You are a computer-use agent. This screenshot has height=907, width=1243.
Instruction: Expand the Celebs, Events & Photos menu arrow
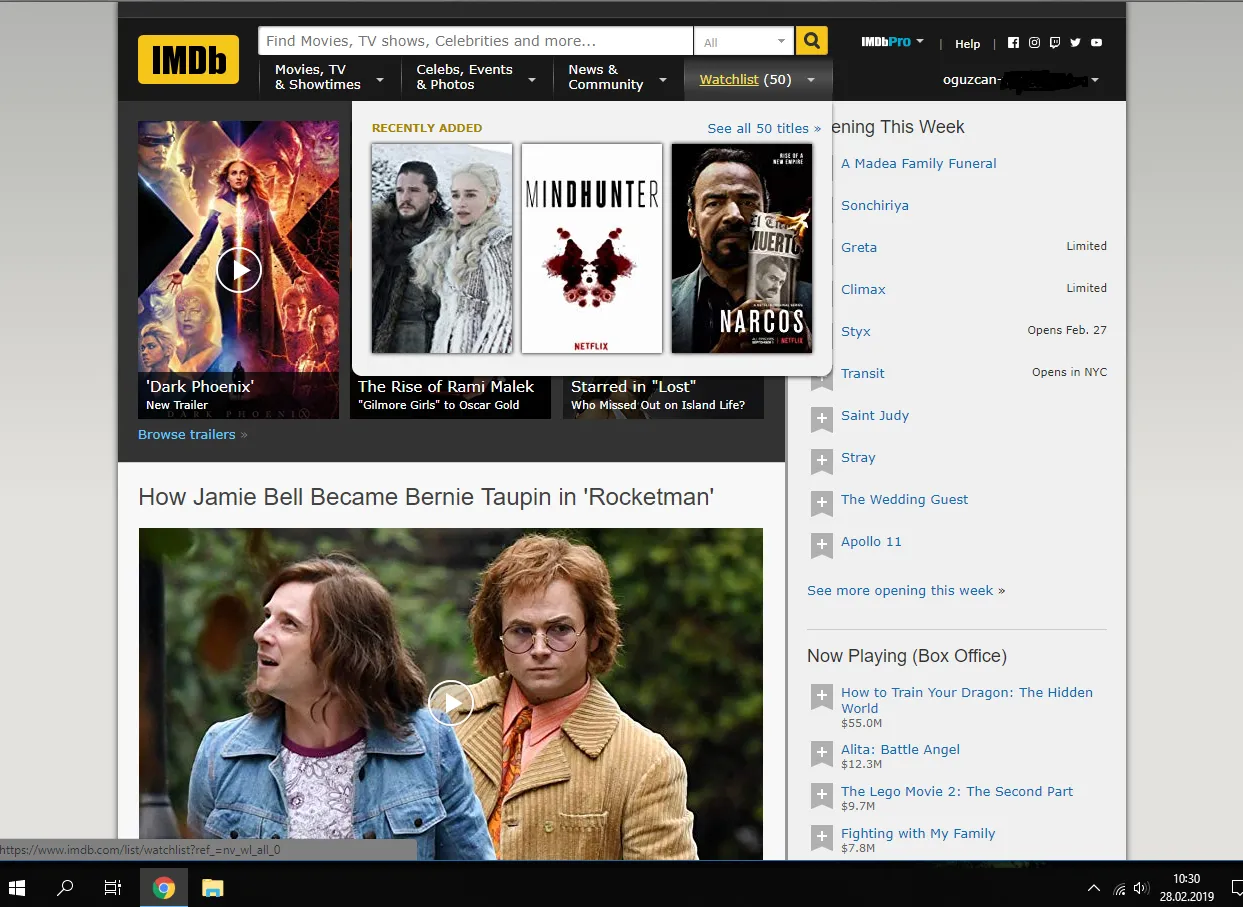click(x=532, y=80)
